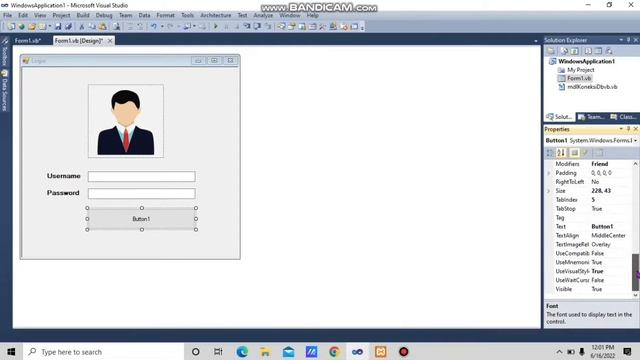This screenshot has height=360, width=640.
Task: Click the New Project toolbar icon
Action: tap(11, 27)
